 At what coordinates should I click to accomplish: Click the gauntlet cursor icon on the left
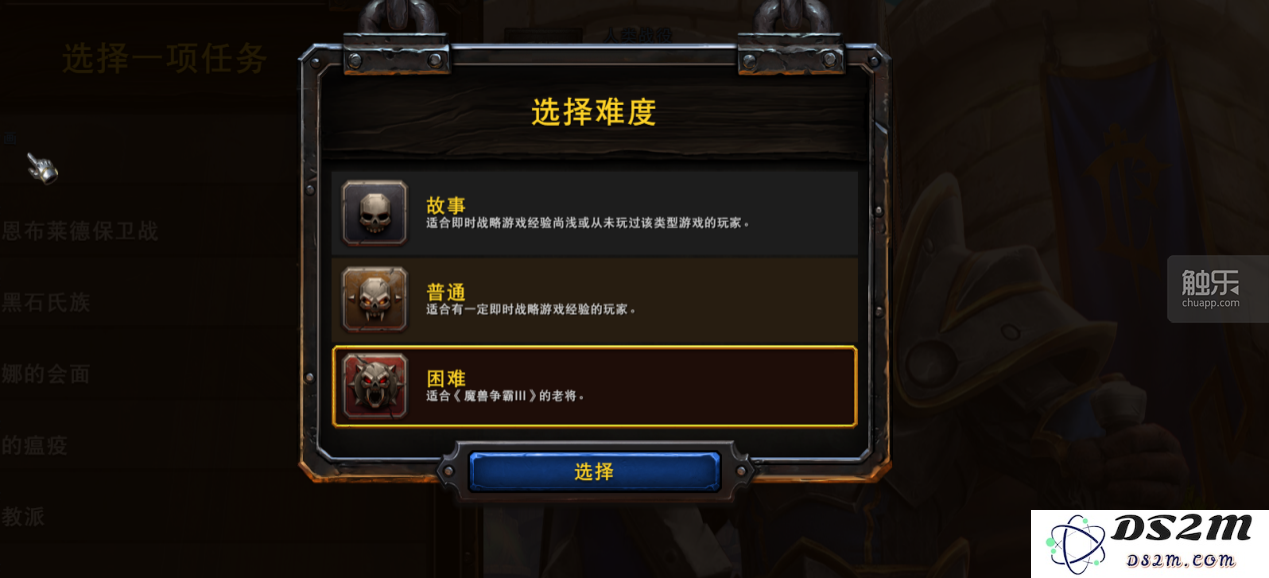[x=41, y=168]
